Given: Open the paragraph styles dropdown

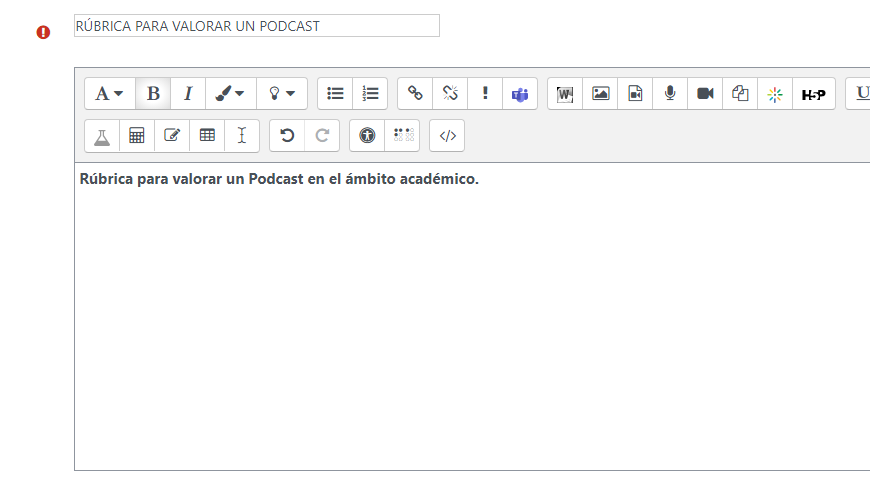Looking at the screenshot, I should [110, 94].
